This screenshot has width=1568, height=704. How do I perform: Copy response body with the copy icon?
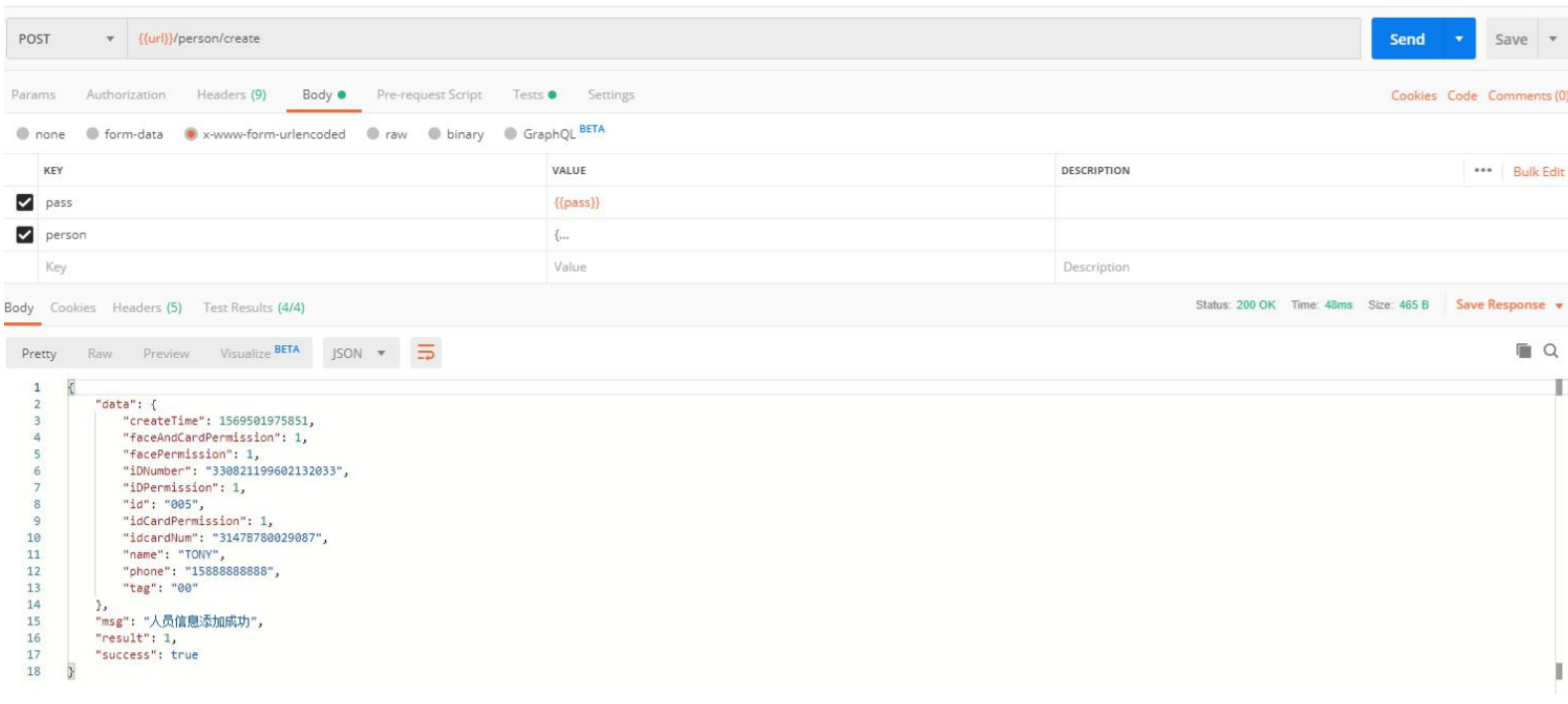coord(1523,351)
